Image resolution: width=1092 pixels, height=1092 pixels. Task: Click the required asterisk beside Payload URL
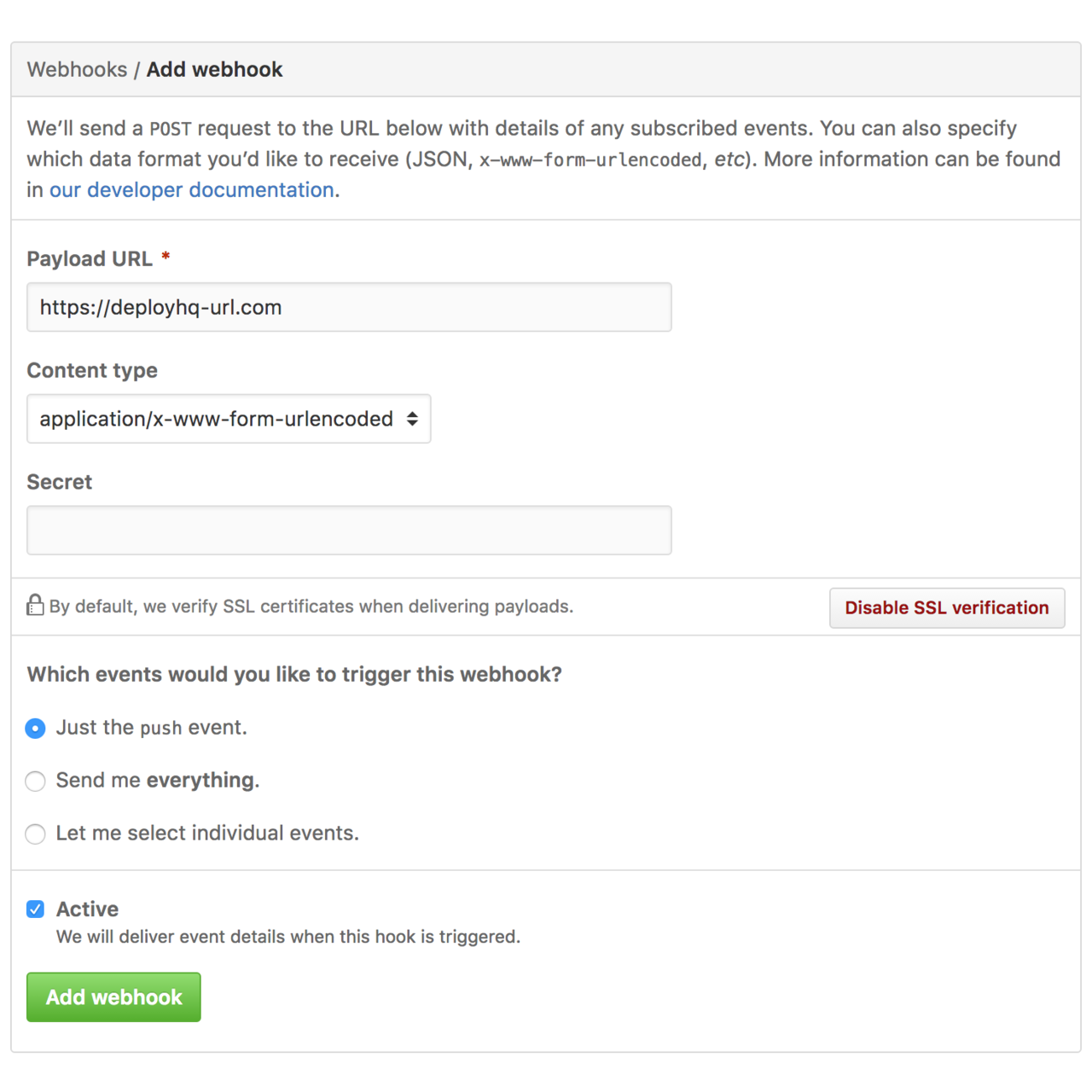click(x=166, y=258)
